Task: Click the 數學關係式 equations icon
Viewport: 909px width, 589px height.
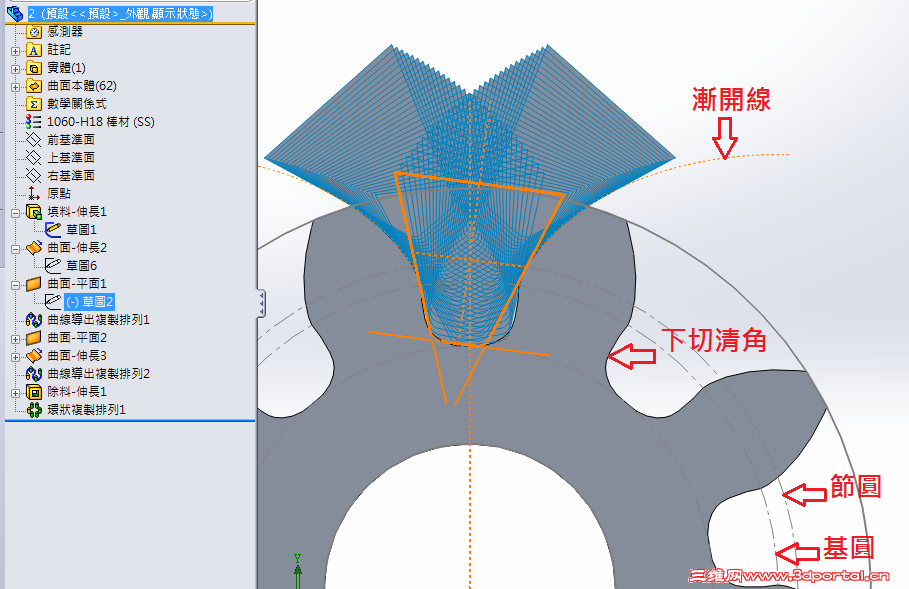Action: [34, 104]
